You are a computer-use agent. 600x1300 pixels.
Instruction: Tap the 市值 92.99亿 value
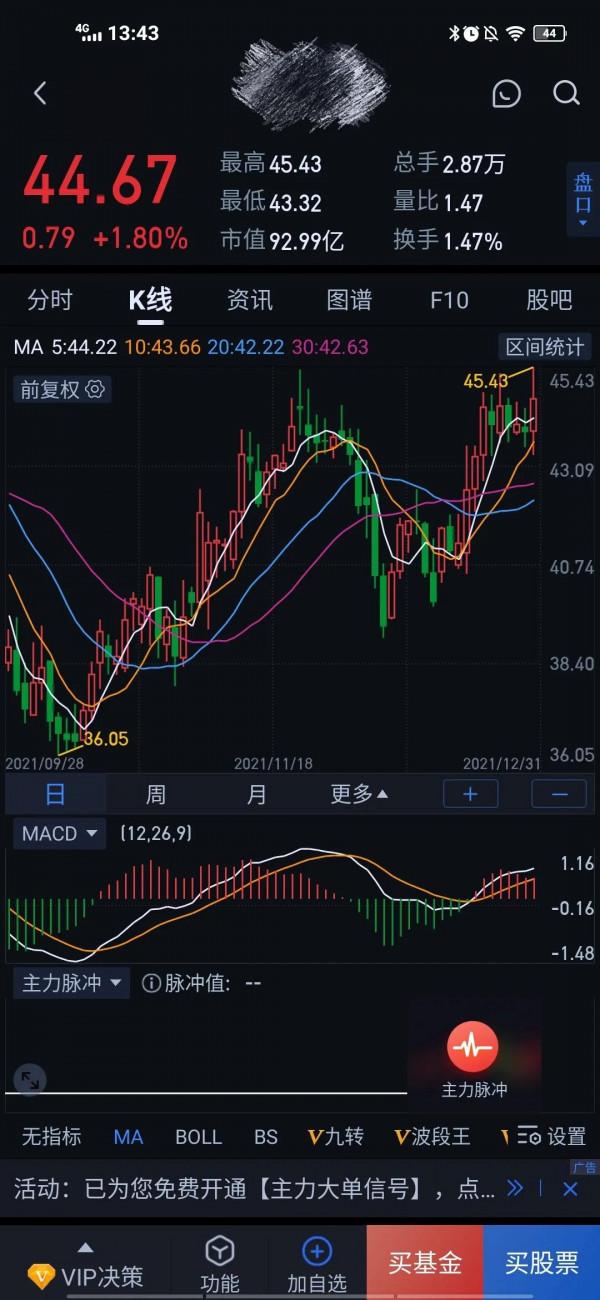point(282,241)
